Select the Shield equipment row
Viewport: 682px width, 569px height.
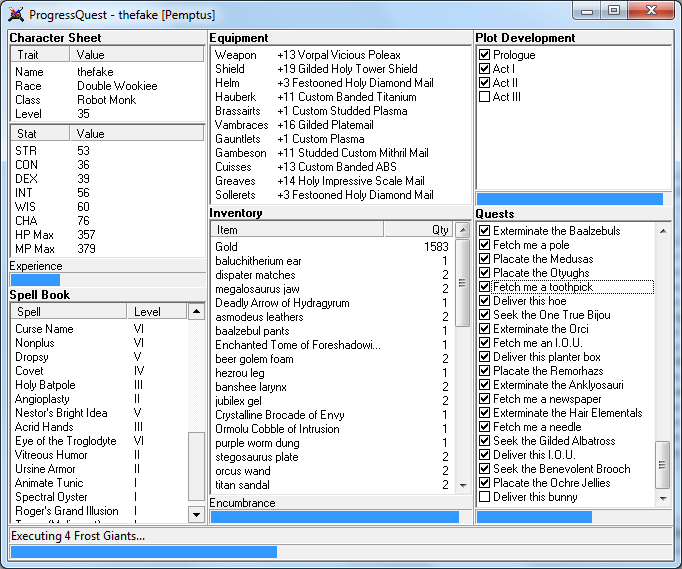click(x=341, y=69)
